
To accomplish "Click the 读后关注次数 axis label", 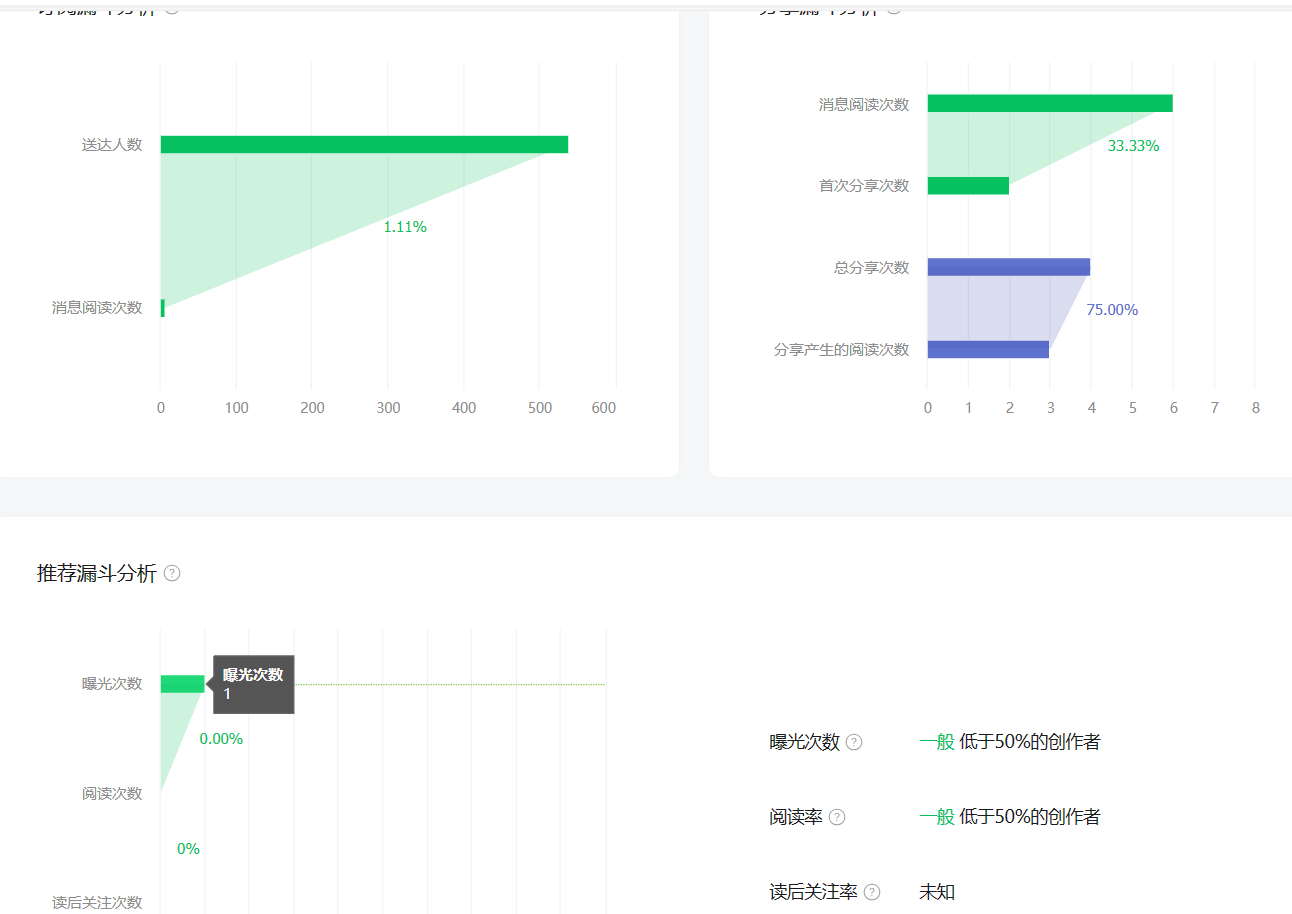I will pos(97,902).
